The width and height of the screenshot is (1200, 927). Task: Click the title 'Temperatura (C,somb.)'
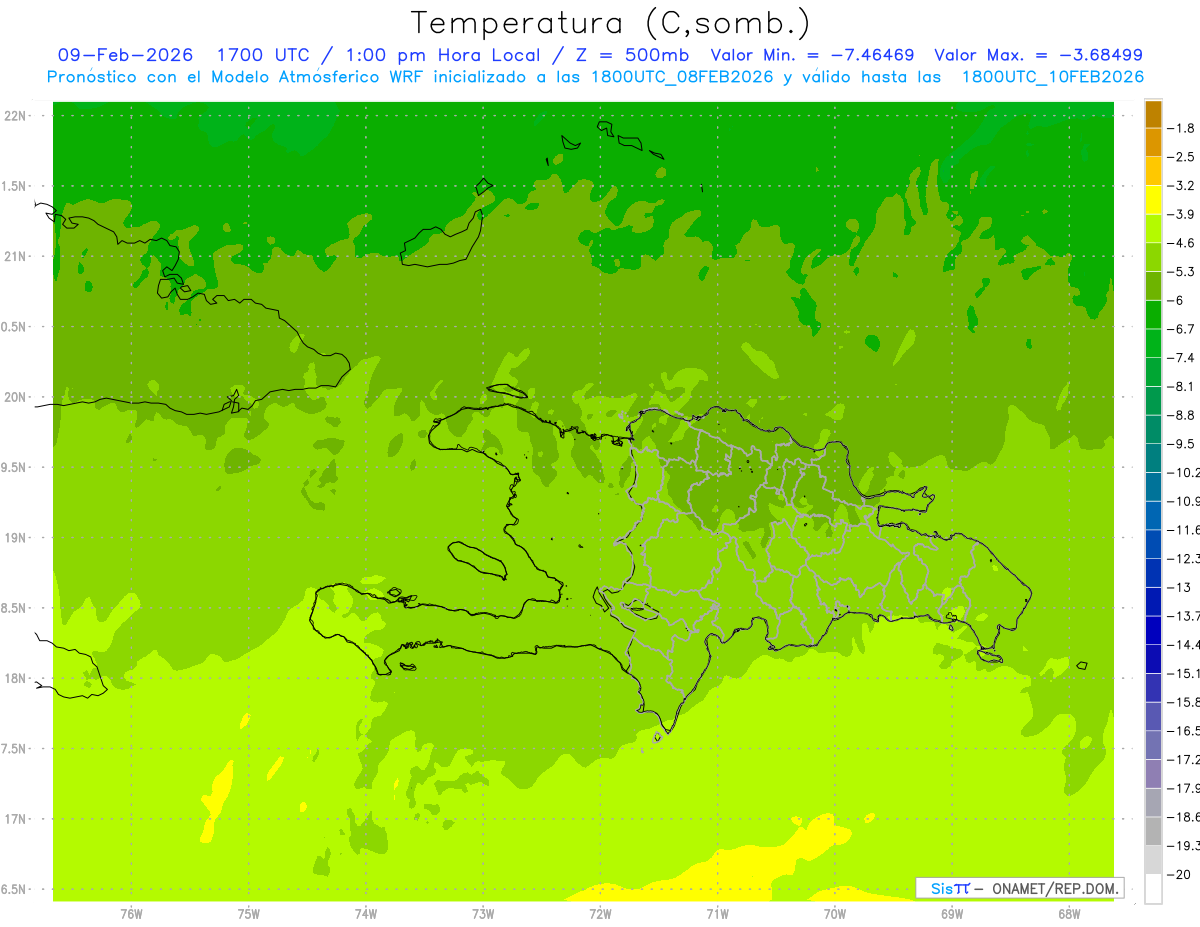pos(611,23)
